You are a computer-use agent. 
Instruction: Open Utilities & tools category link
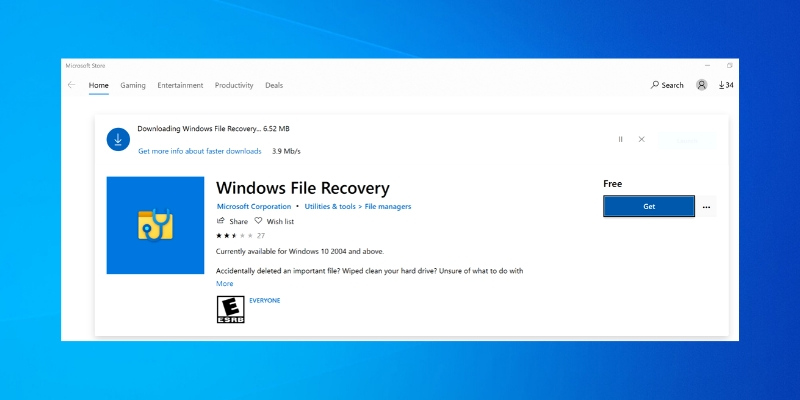coord(330,207)
